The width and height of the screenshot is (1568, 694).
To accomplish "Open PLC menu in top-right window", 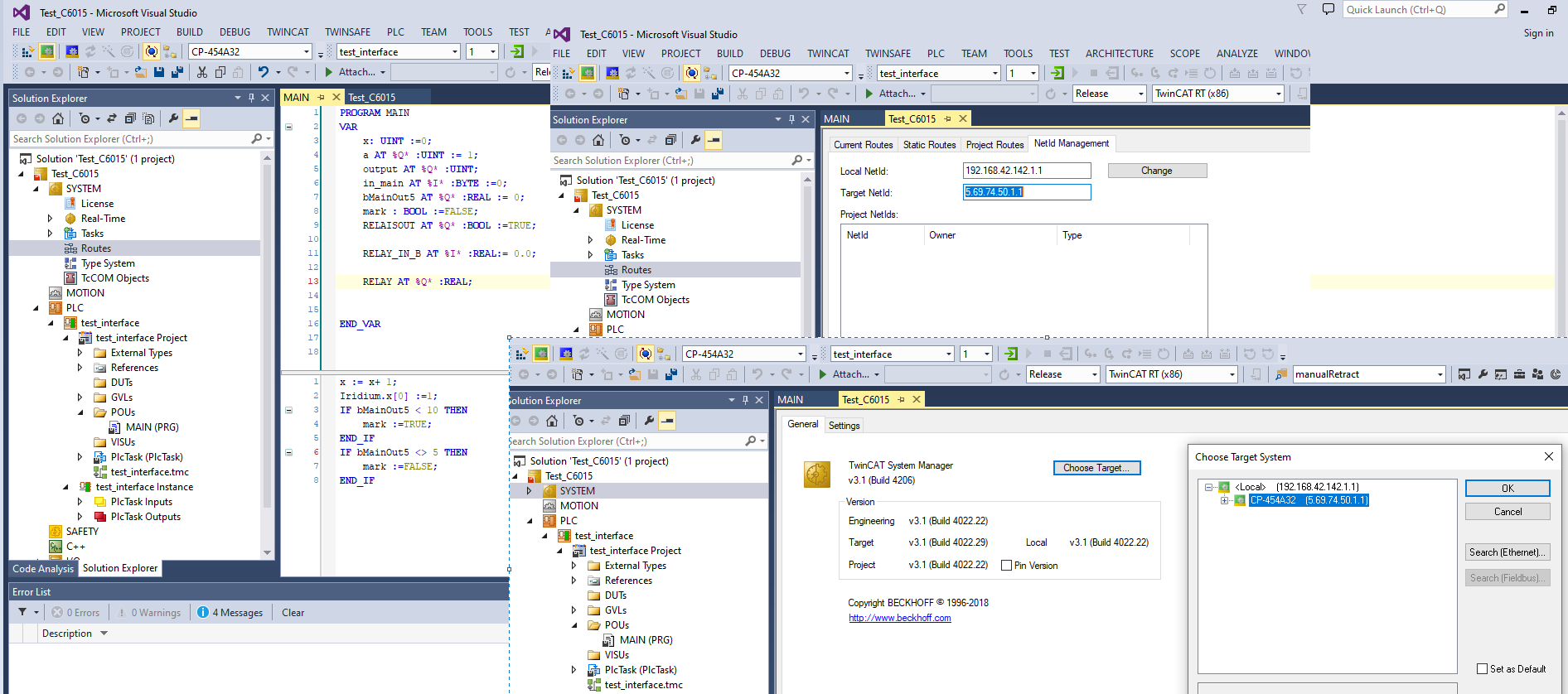I will point(936,54).
